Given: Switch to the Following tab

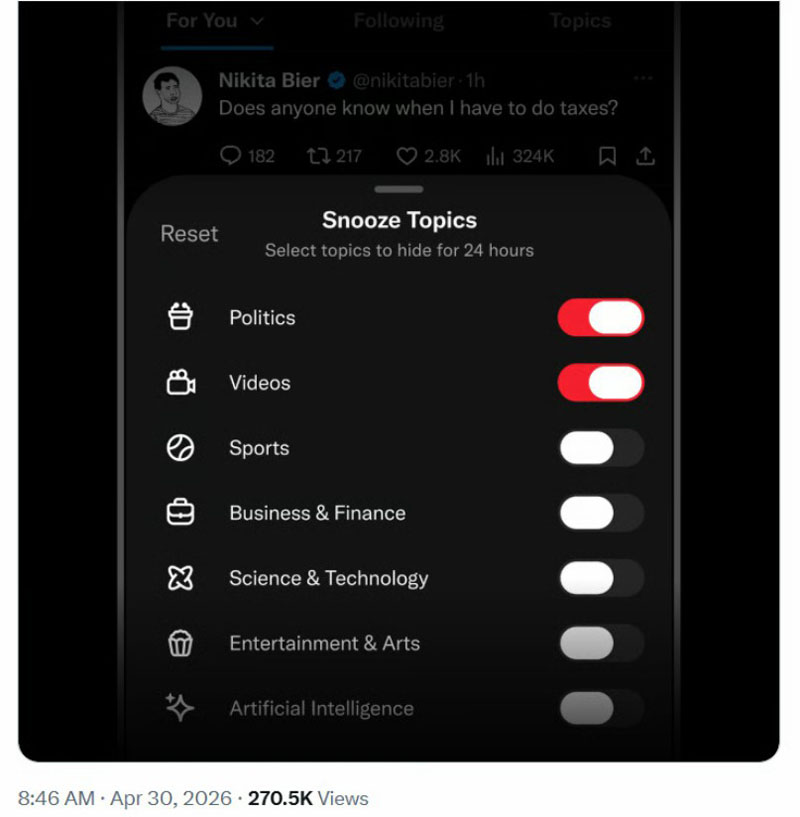Looking at the screenshot, I should tap(398, 21).
